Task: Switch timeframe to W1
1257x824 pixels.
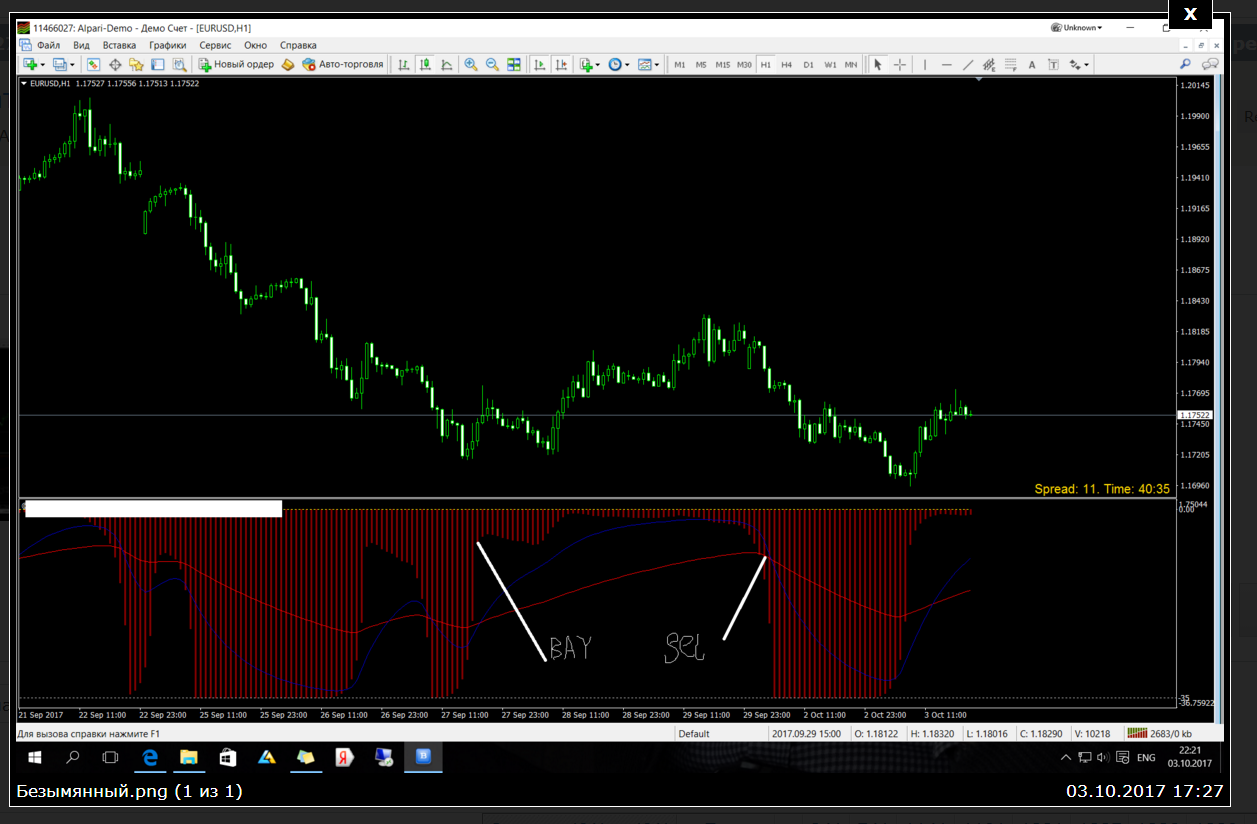Action: pyautogui.click(x=830, y=64)
